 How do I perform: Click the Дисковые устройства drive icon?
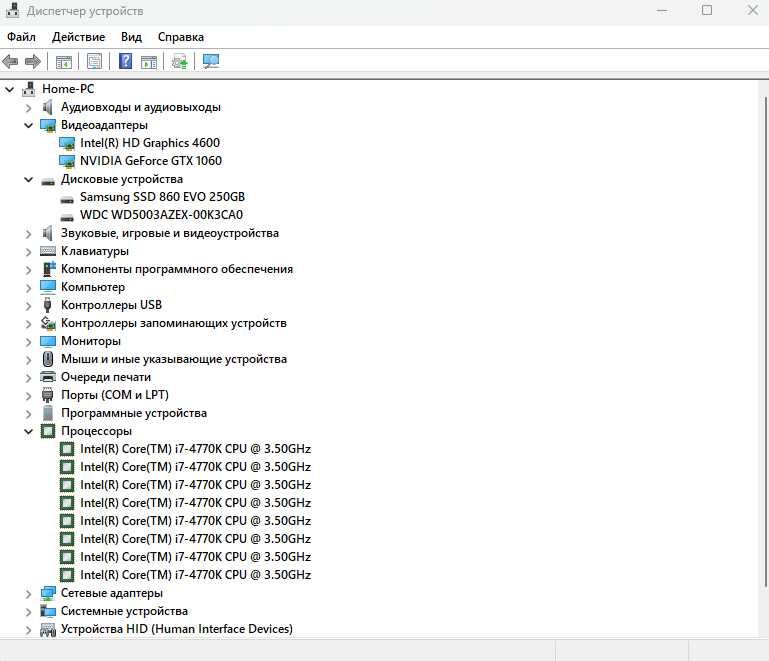[48, 181]
